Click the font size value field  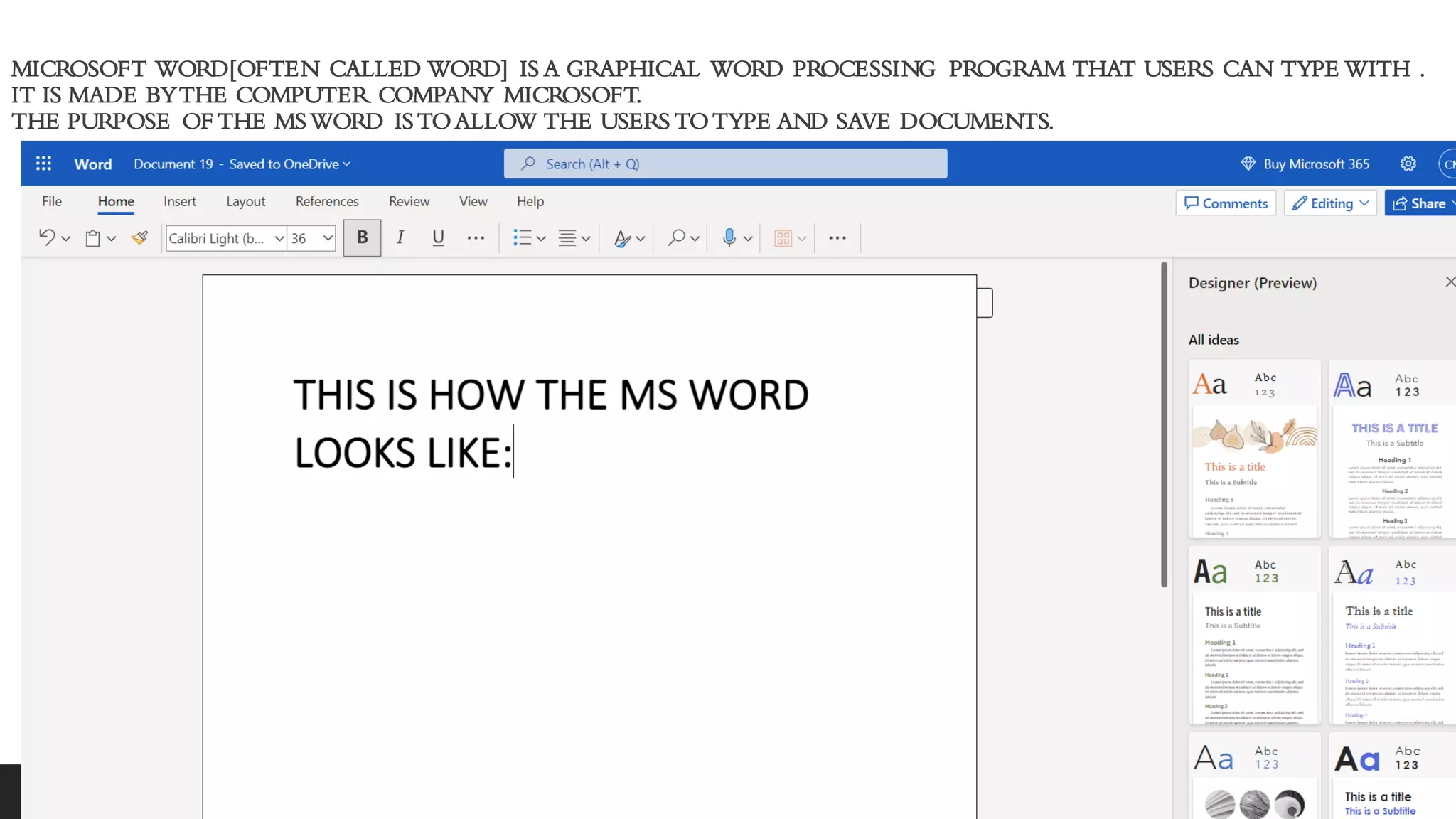point(304,238)
